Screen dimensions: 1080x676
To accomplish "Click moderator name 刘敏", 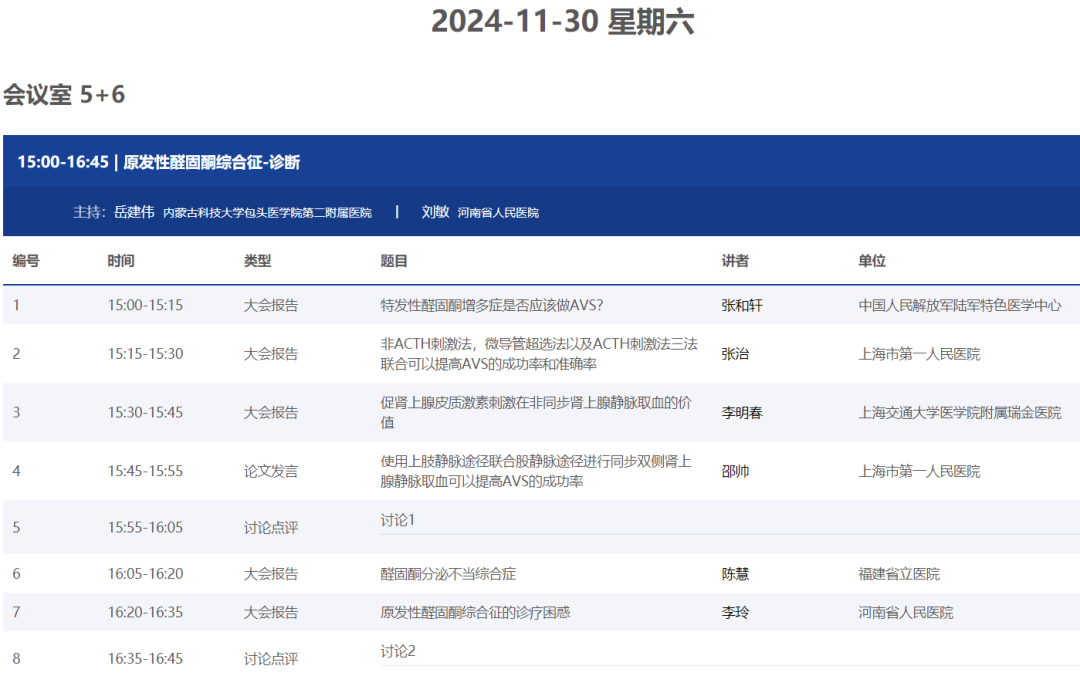I will click(x=435, y=212).
